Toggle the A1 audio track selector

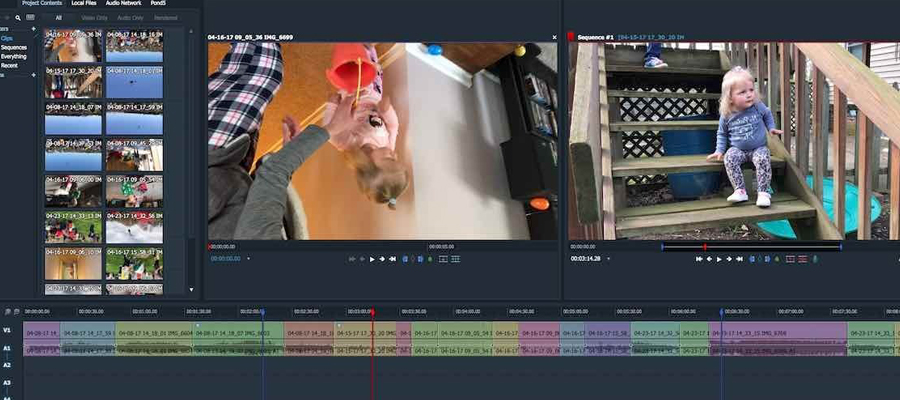coord(7,349)
